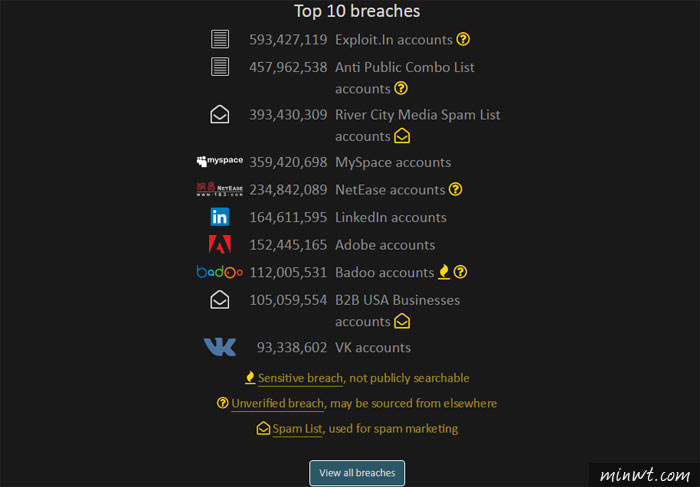Open the Sensitive breach link
The height and width of the screenshot is (487, 700).
(300, 378)
